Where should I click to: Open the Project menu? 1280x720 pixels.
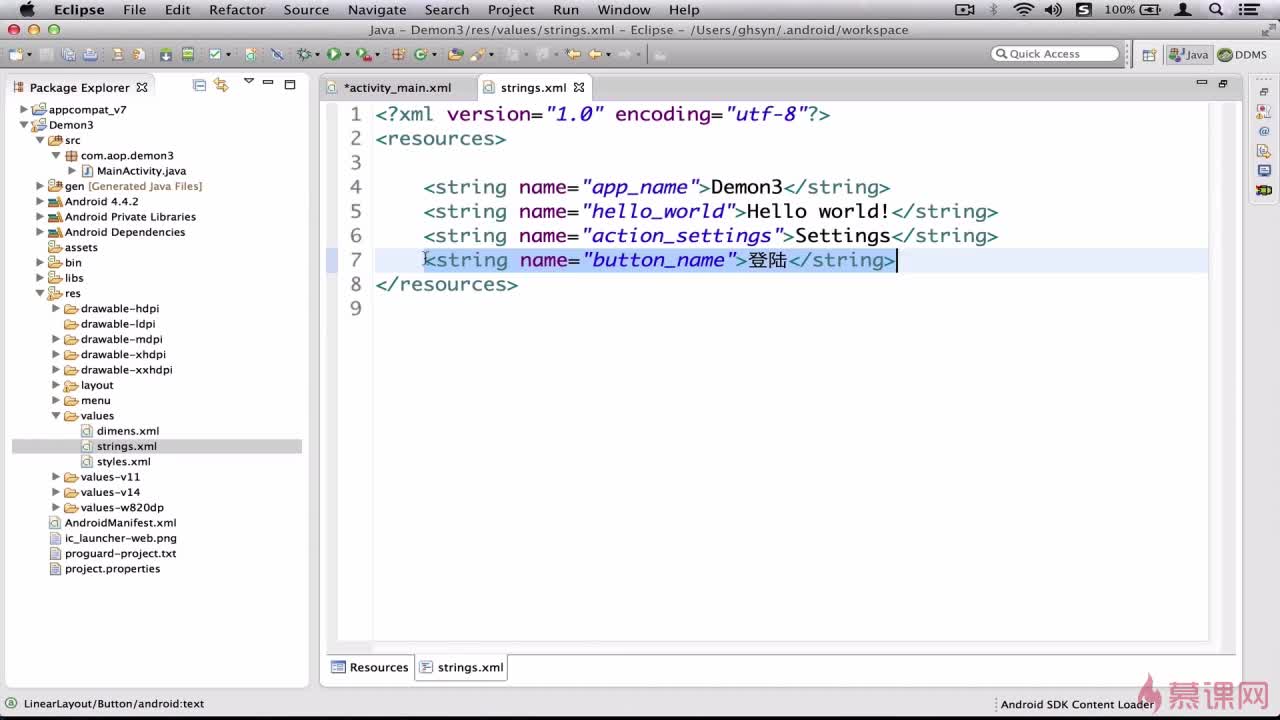[x=511, y=9]
